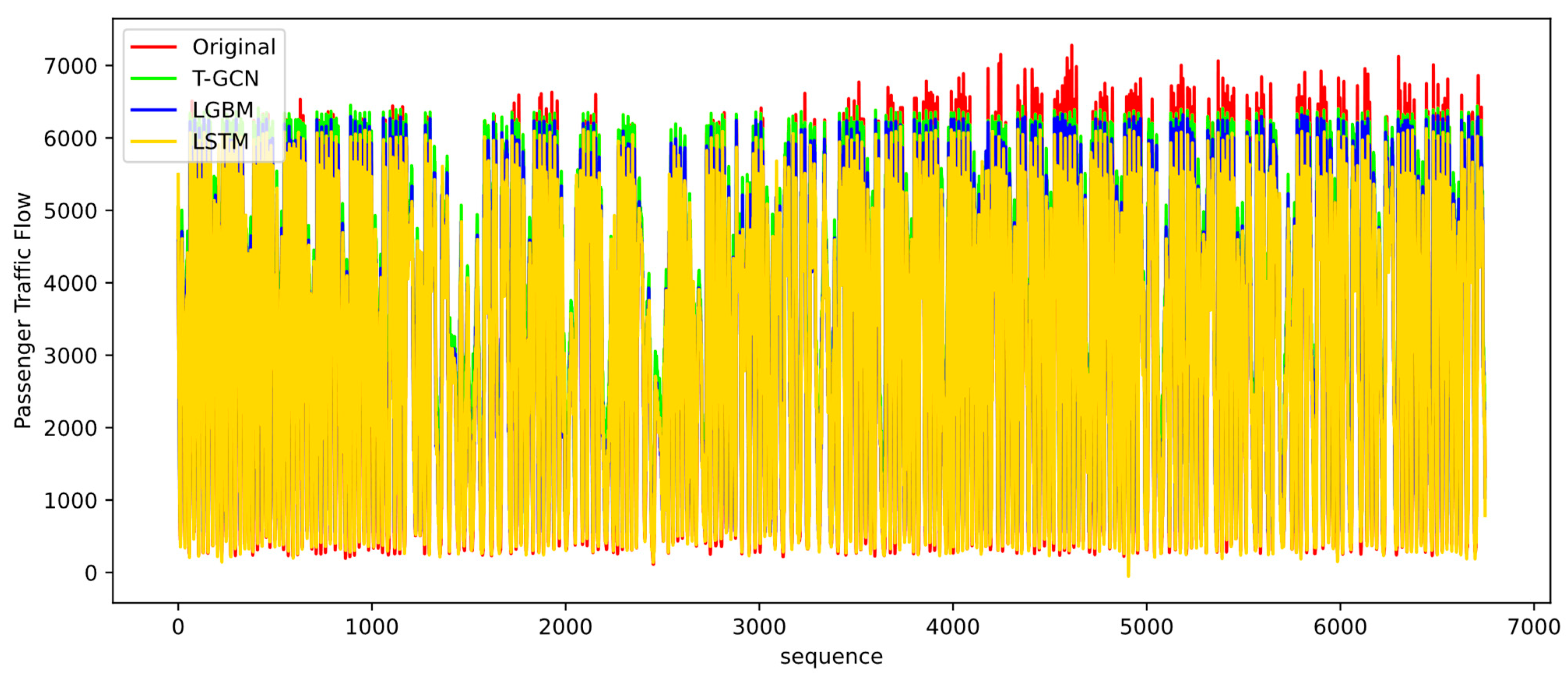Viewport: 1568px width, 678px height.
Task: Select the "LSTM" legend text label
Action: [x=220, y=142]
